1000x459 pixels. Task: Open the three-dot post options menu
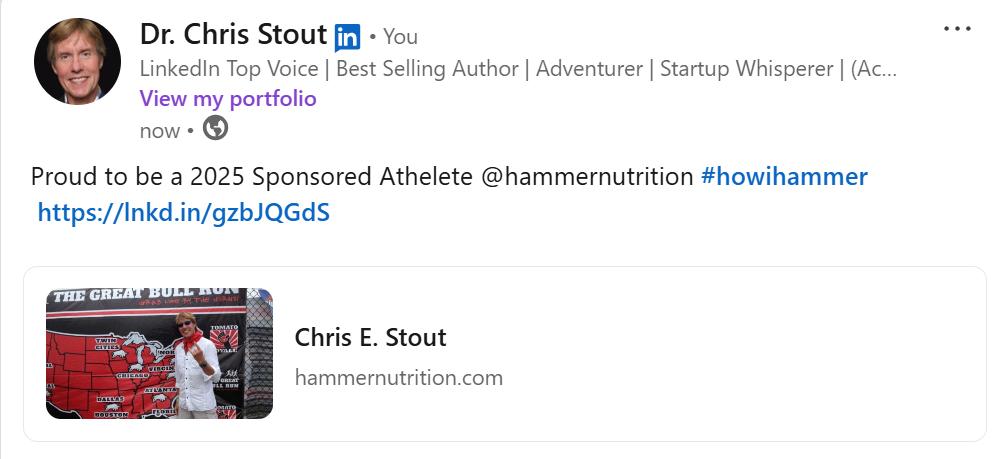(957, 29)
